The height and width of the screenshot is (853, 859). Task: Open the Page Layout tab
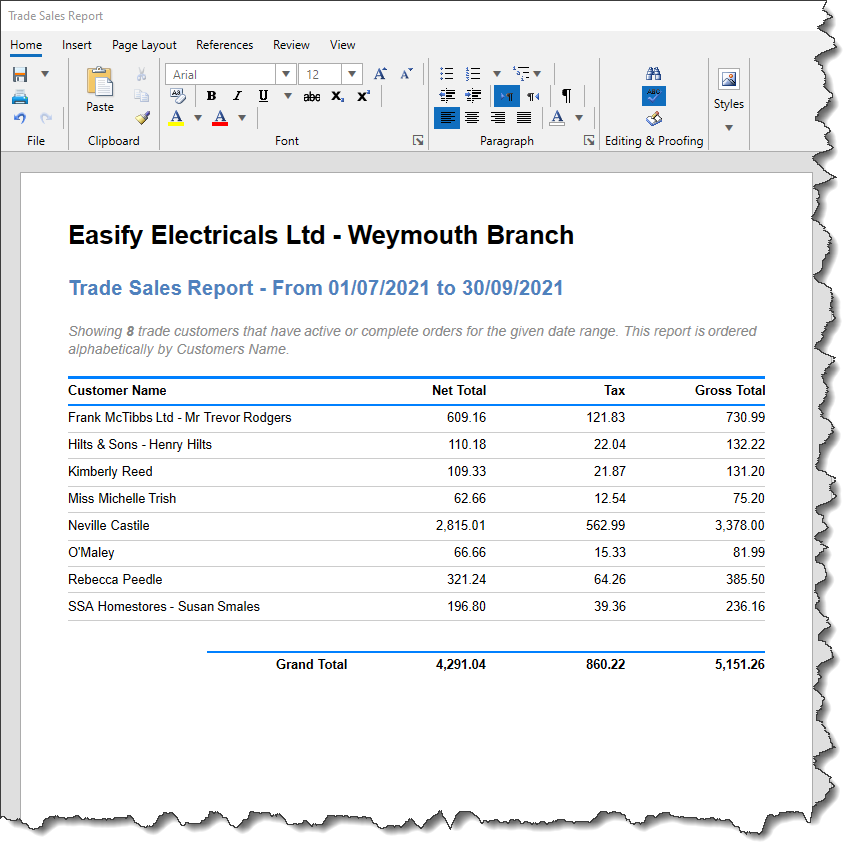tap(144, 45)
